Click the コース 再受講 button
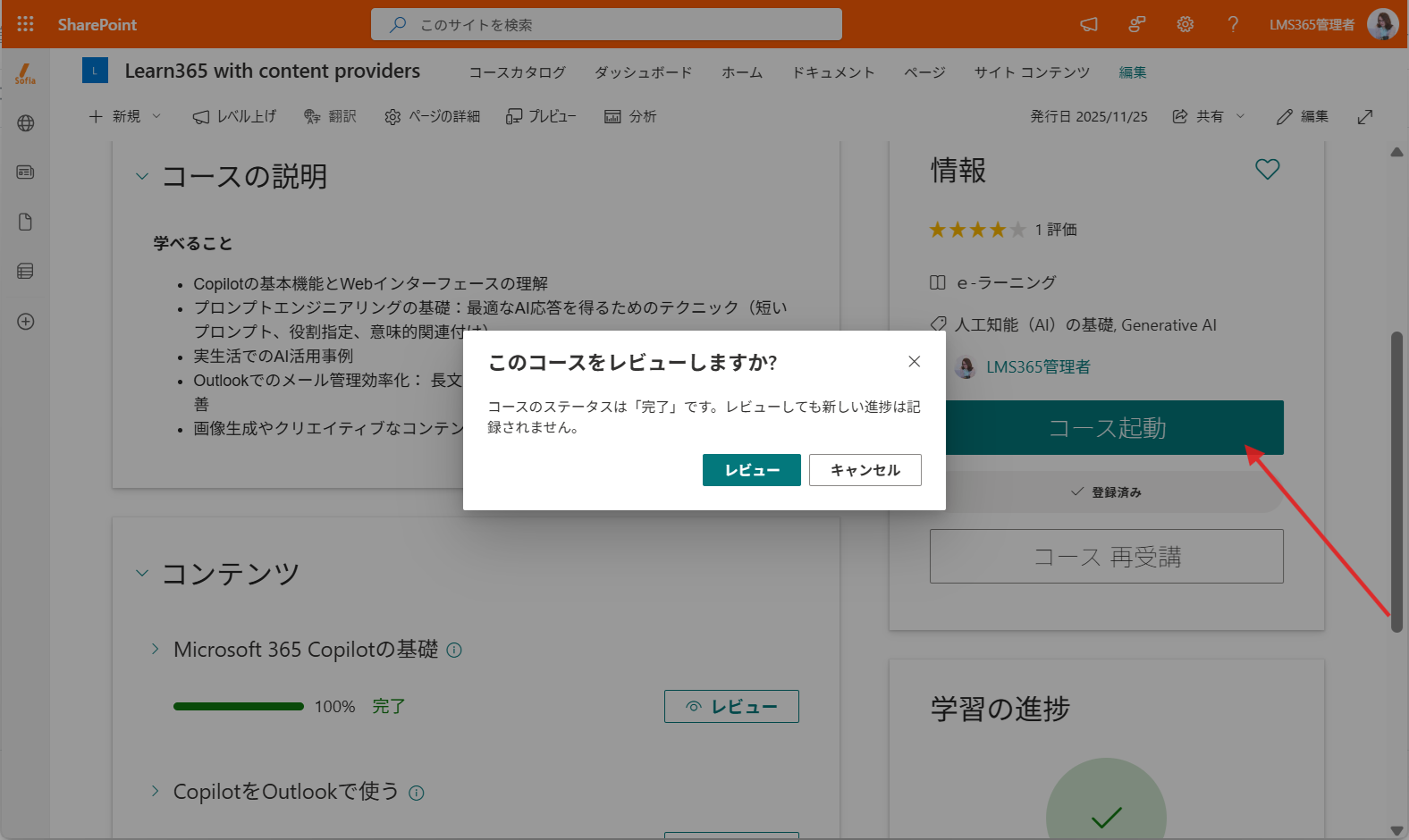 point(1107,557)
